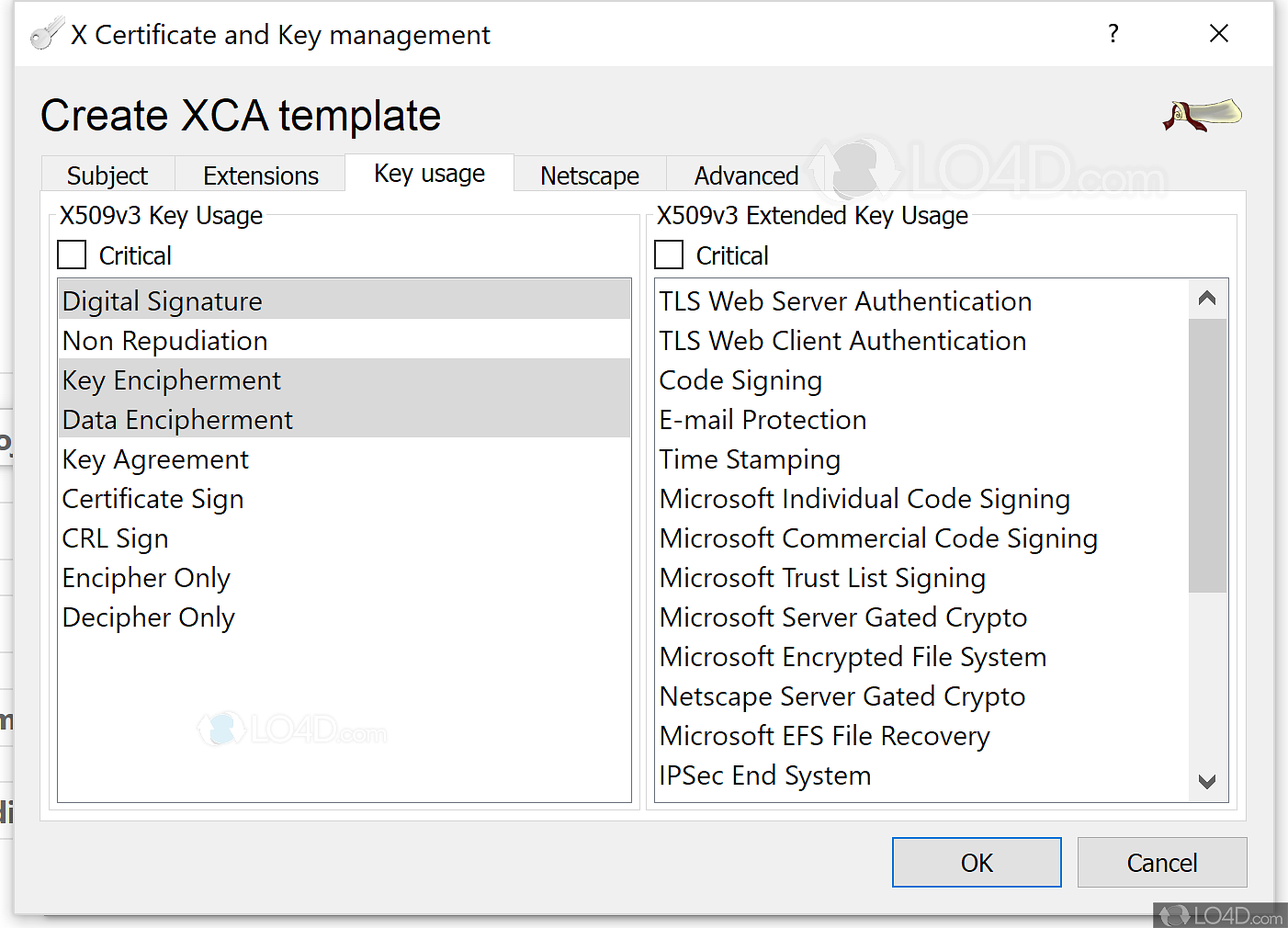Viewport: 1288px width, 928px height.
Task: Select Microsoft EFS File Recovery usage
Action: pyautogui.click(x=824, y=735)
